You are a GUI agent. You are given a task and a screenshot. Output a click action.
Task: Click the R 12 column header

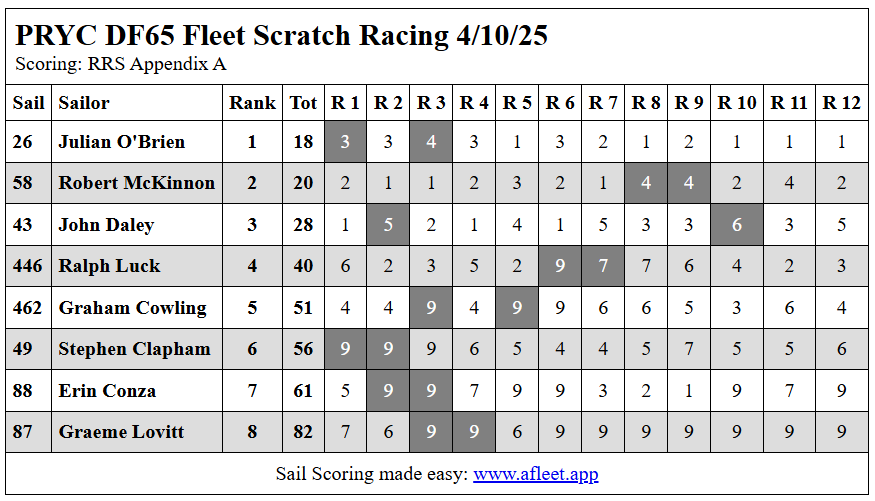click(841, 103)
